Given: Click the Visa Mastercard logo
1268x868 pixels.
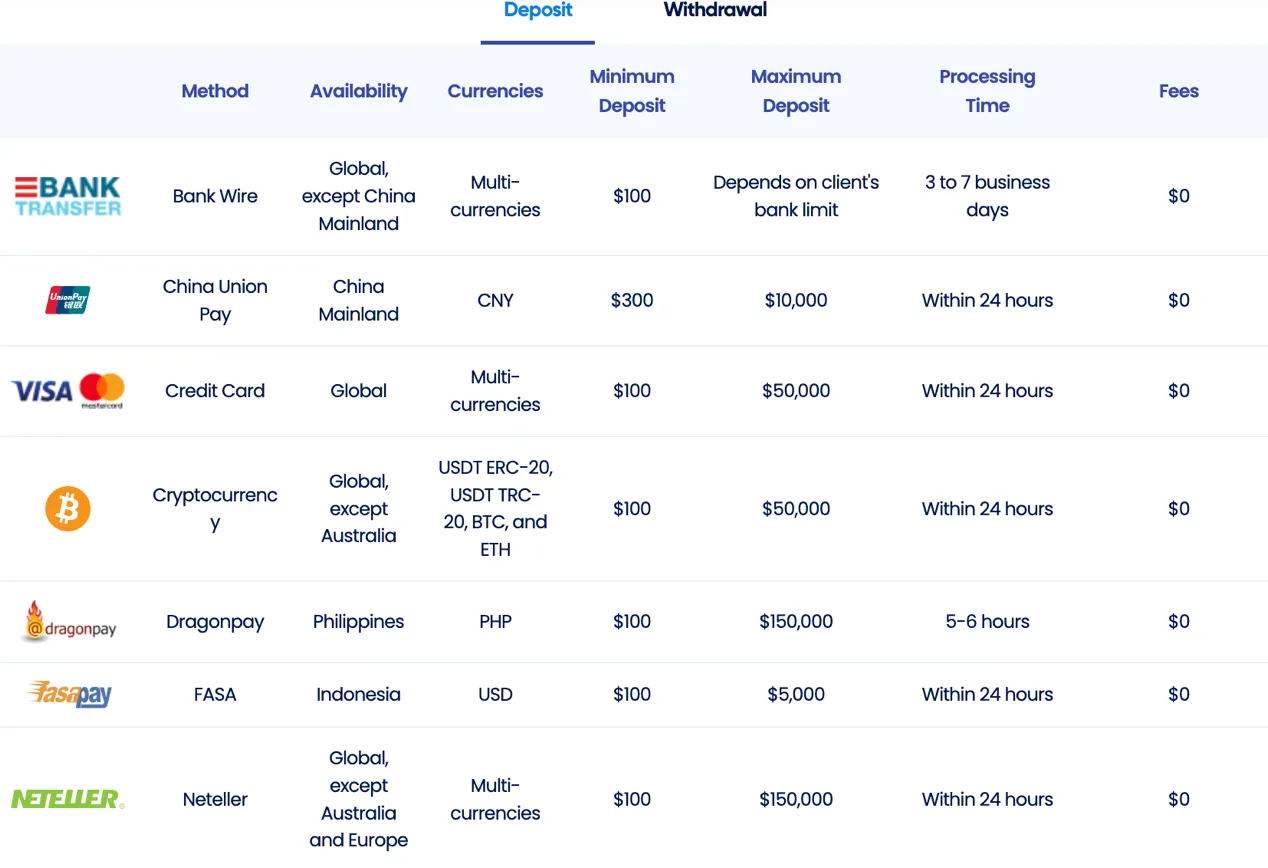Looking at the screenshot, I should 68,391.
